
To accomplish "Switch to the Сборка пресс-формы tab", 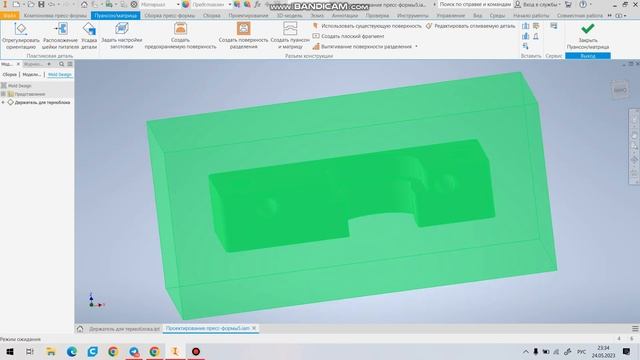I will click(170, 16).
